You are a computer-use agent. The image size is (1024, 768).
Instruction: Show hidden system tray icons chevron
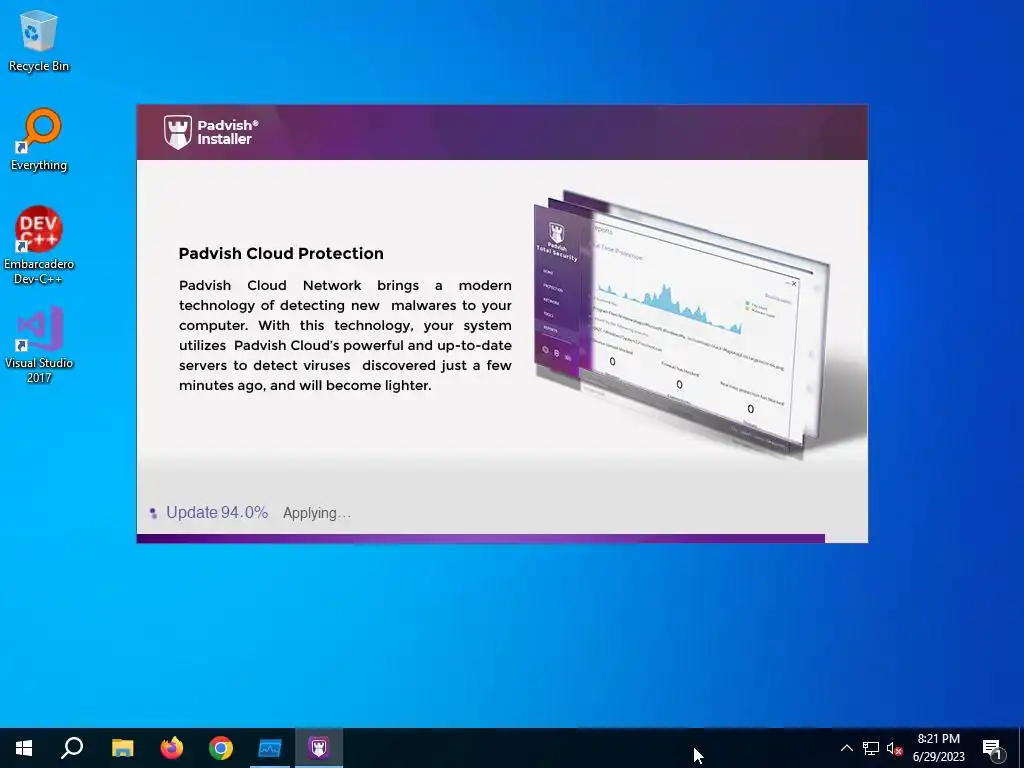[846, 748]
